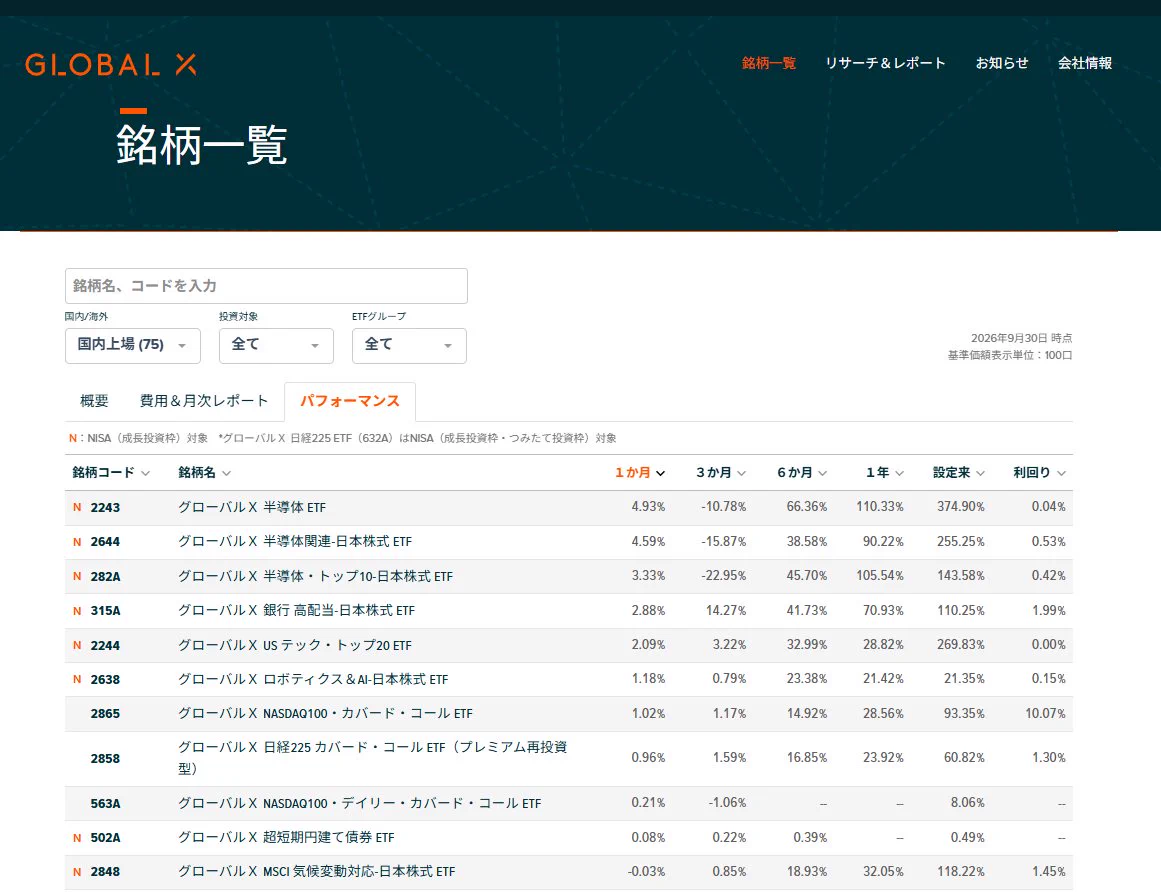
Task: Click NISA N icon for 502A
Action: (x=77, y=838)
